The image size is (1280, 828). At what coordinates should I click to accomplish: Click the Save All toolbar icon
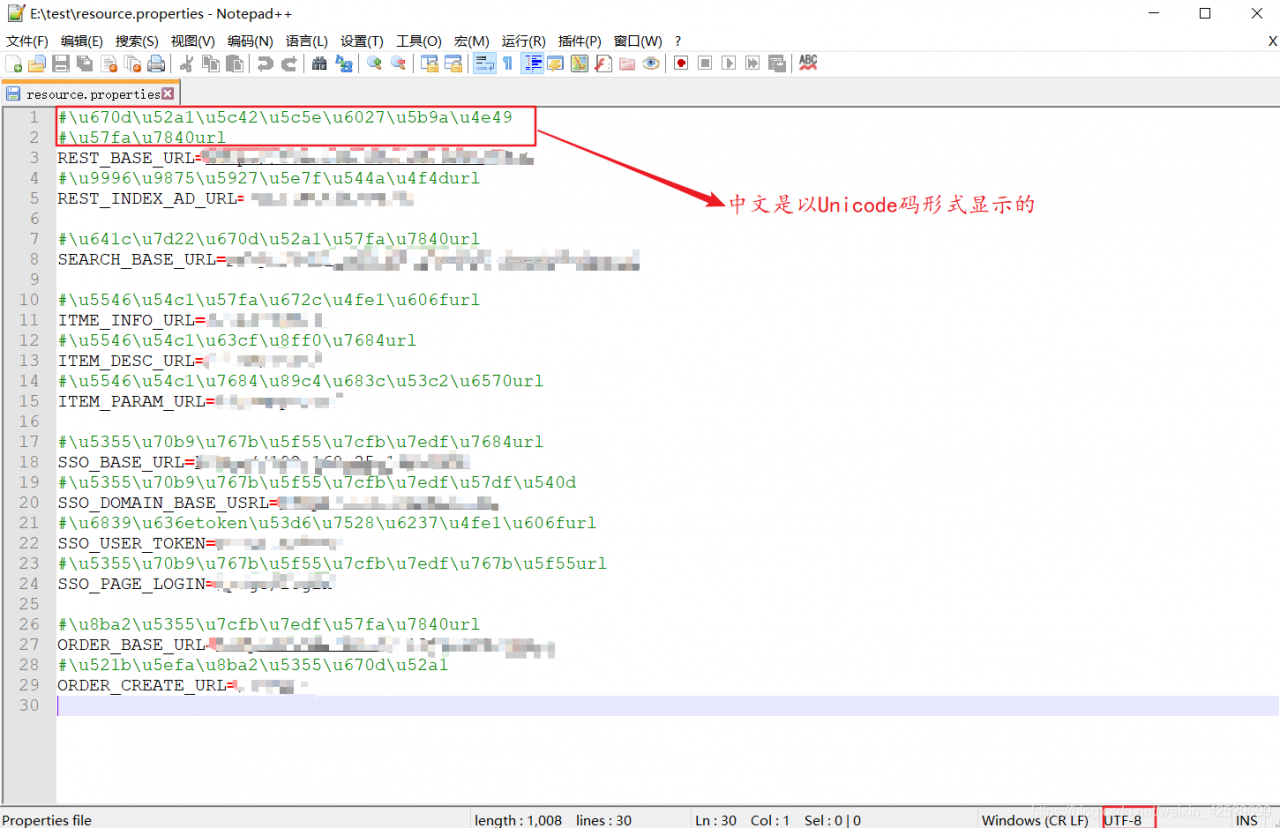[84, 64]
